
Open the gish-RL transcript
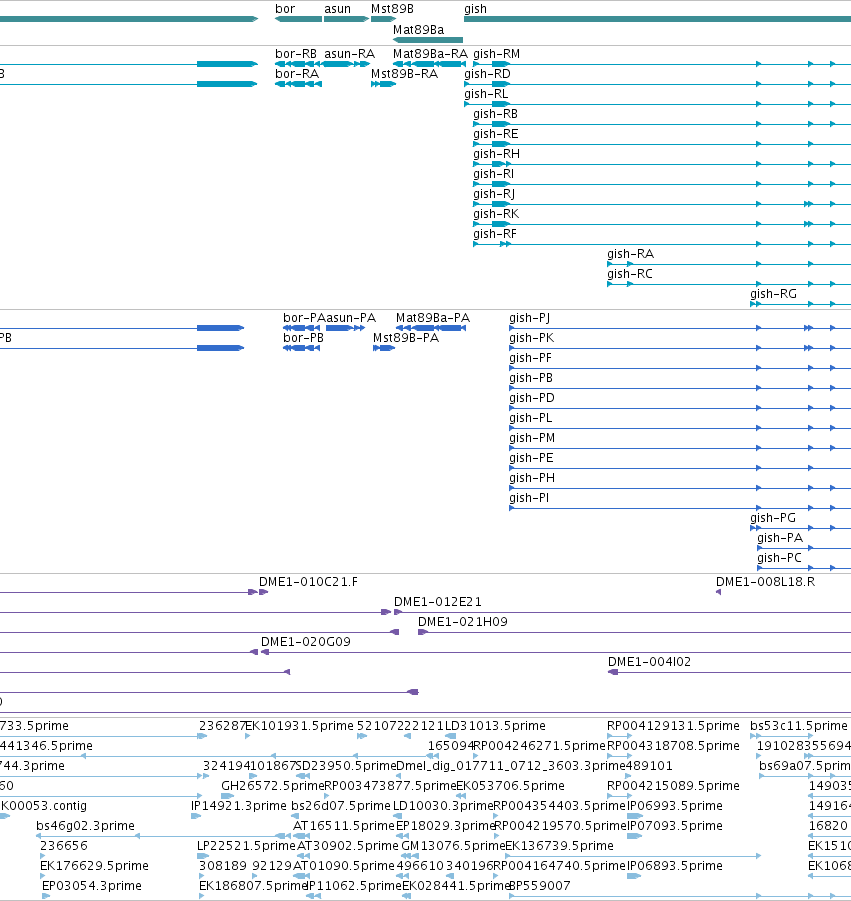486,94
